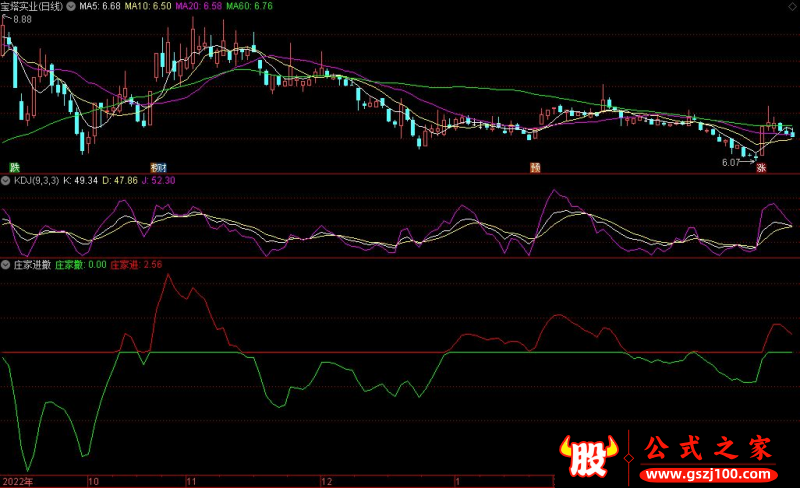Click the 2022年 timeline label
800x488 pixels.
[x=17, y=481]
